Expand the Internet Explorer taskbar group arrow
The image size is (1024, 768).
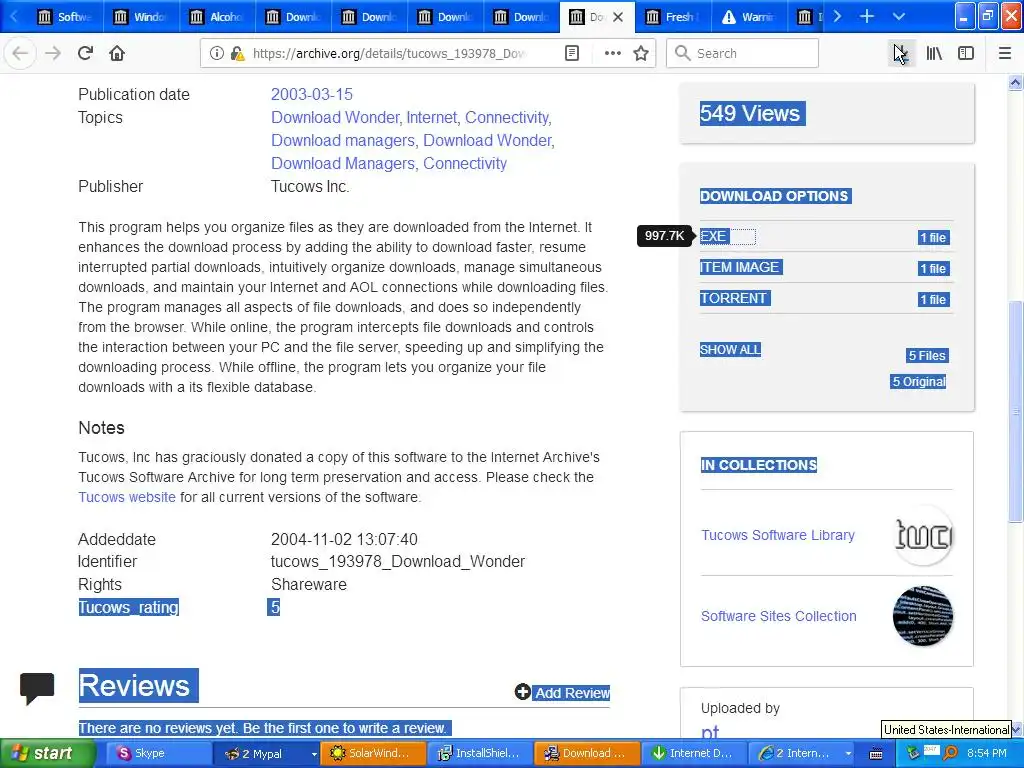pyautogui.click(x=848, y=754)
